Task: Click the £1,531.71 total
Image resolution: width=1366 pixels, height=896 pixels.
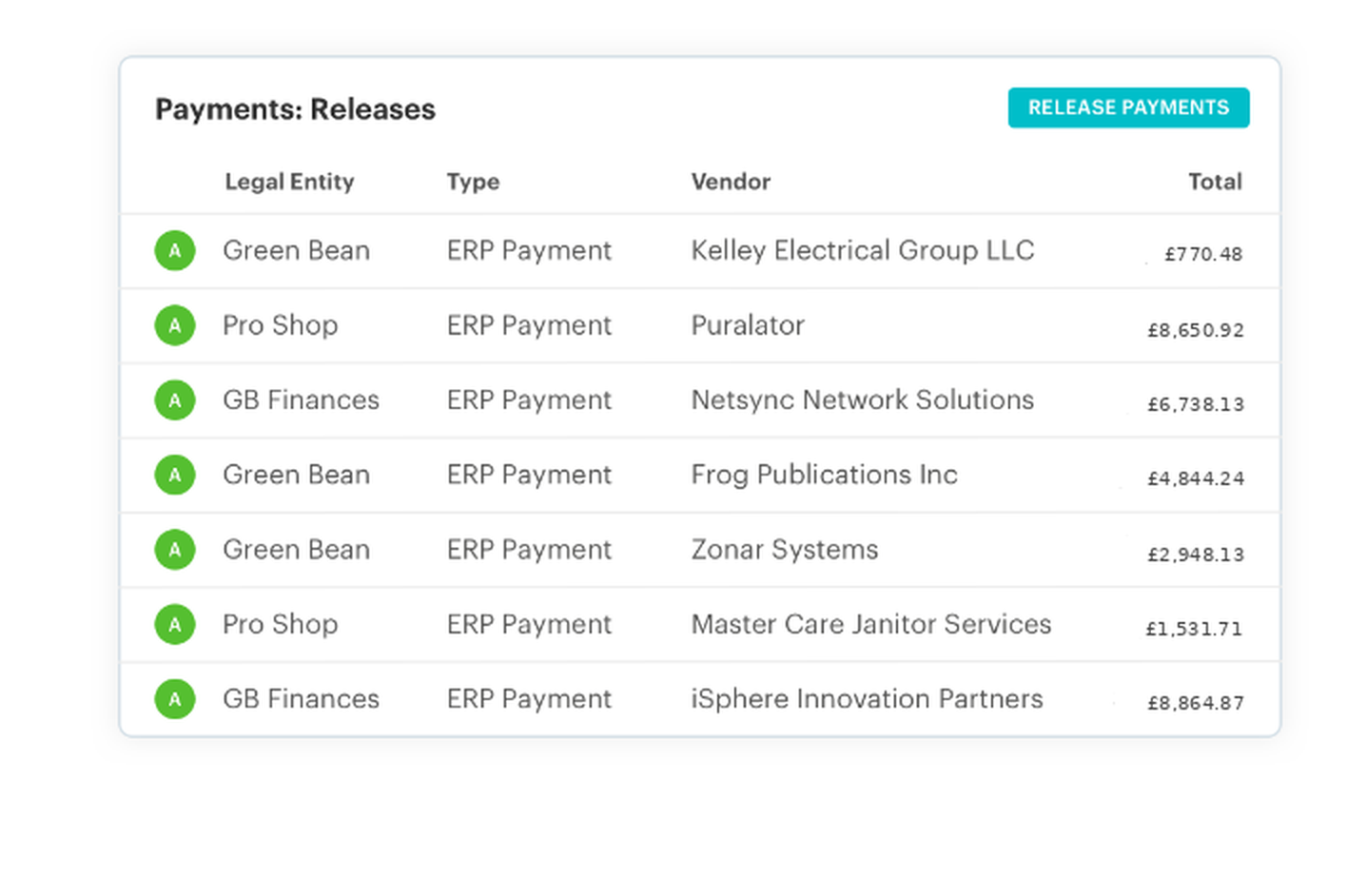Action: [x=1195, y=629]
